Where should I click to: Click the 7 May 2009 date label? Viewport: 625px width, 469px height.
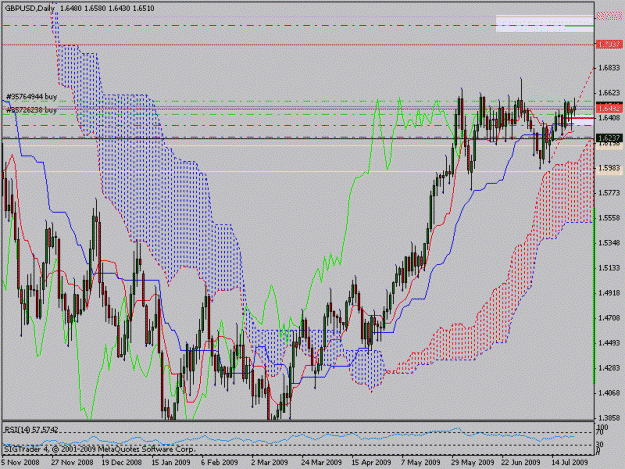[421, 462]
